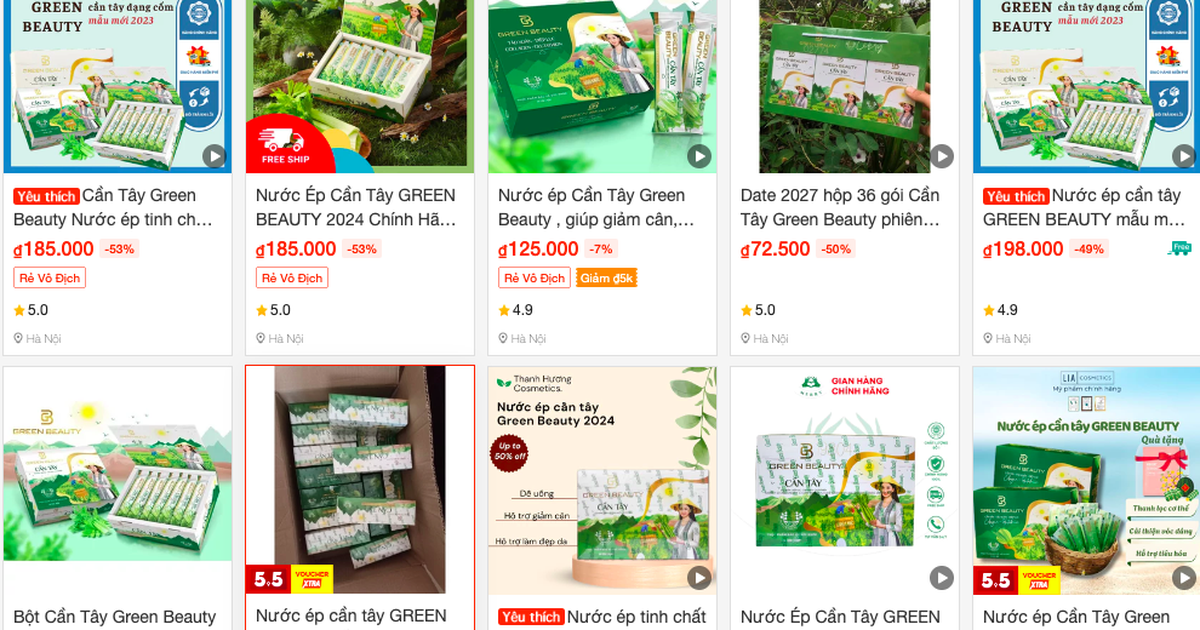
Task: Click star rating 4.9 under đ125.000 item
Action: (x=516, y=310)
